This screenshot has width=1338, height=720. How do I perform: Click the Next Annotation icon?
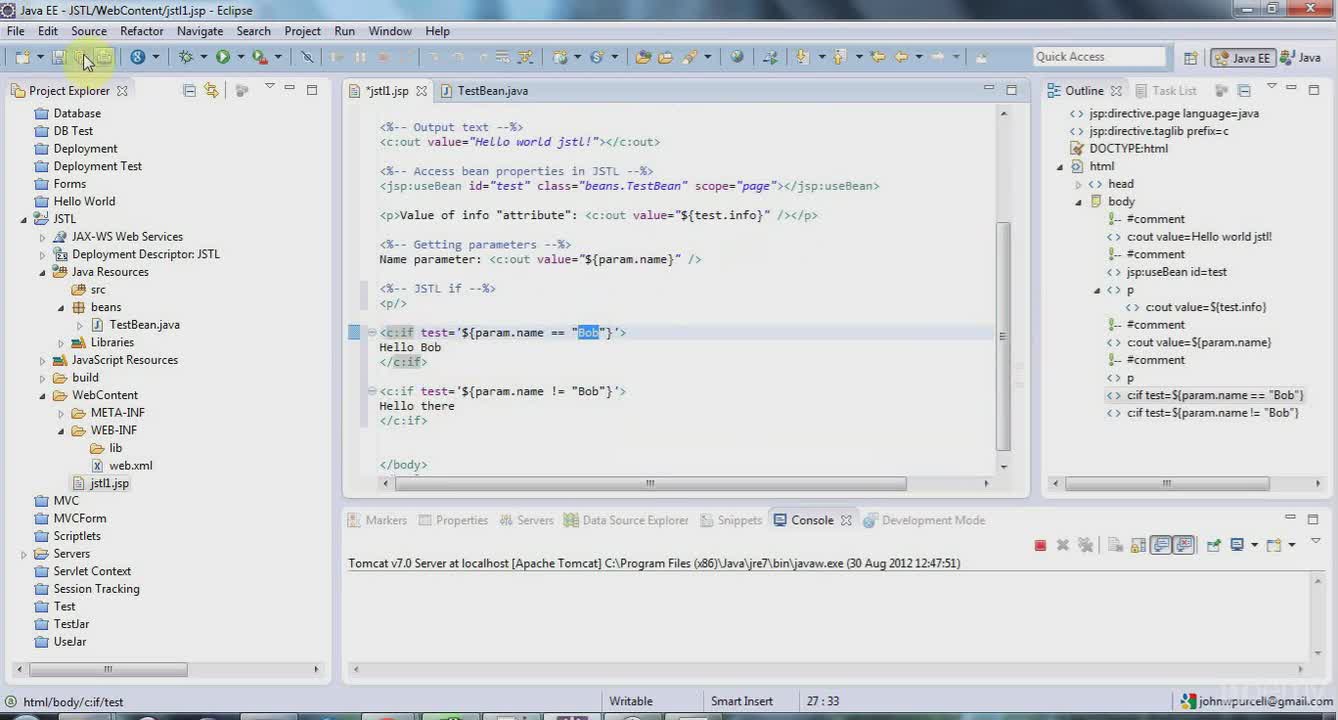(801, 57)
